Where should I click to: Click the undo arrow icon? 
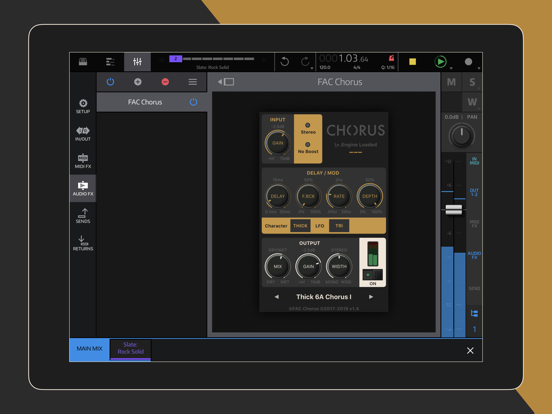click(284, 62)
